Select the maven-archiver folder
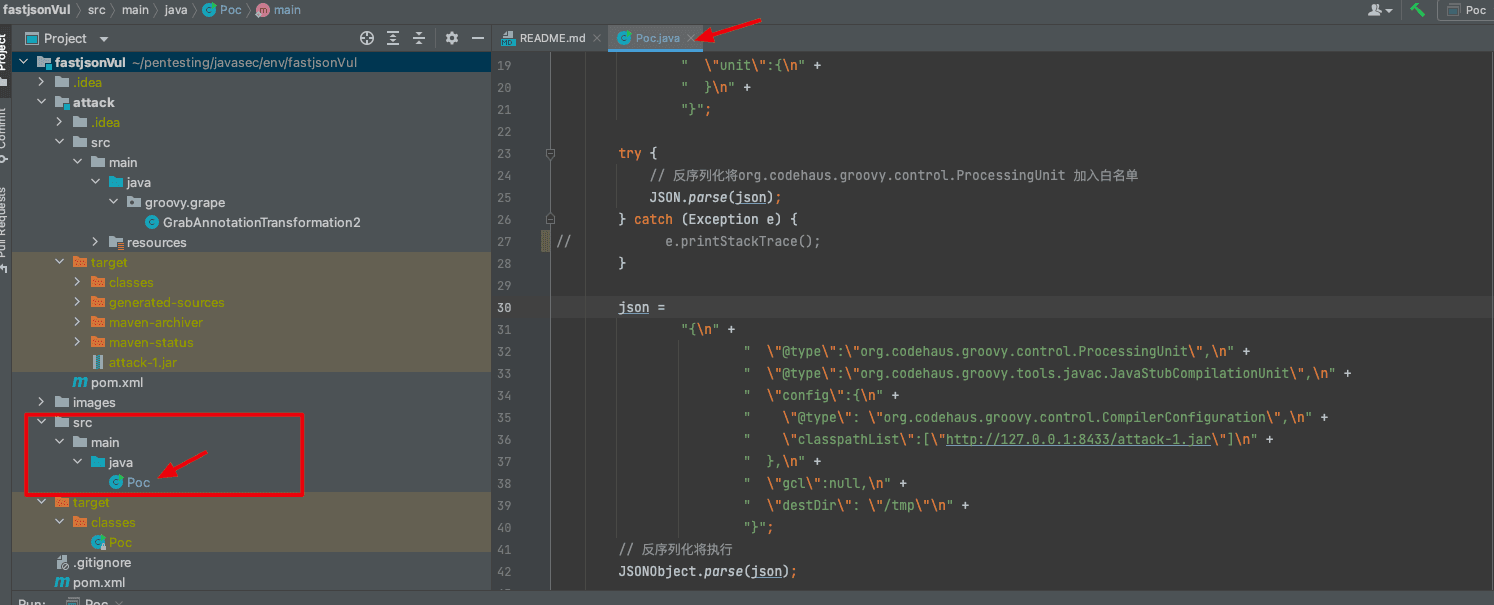This screenshot has height=605, width=1494. 156,322
